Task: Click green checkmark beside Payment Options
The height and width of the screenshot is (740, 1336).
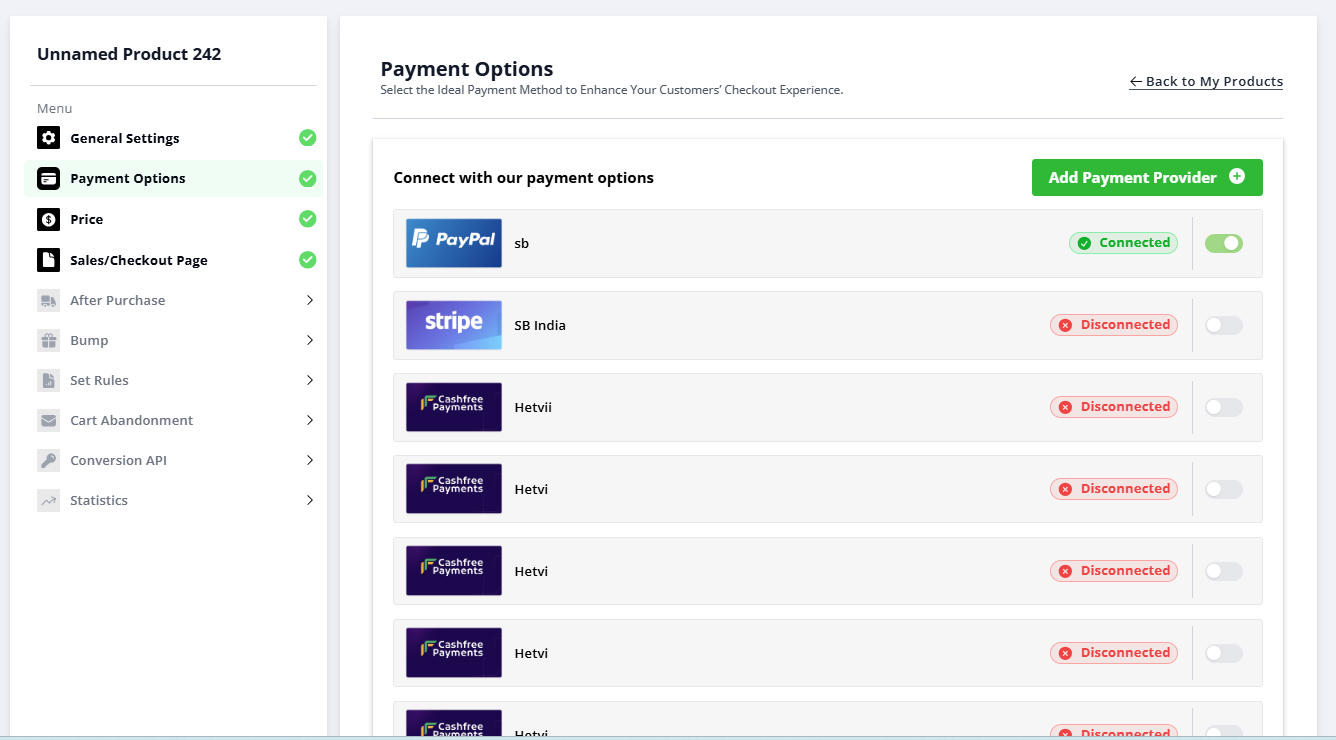Action: [307, 179]
